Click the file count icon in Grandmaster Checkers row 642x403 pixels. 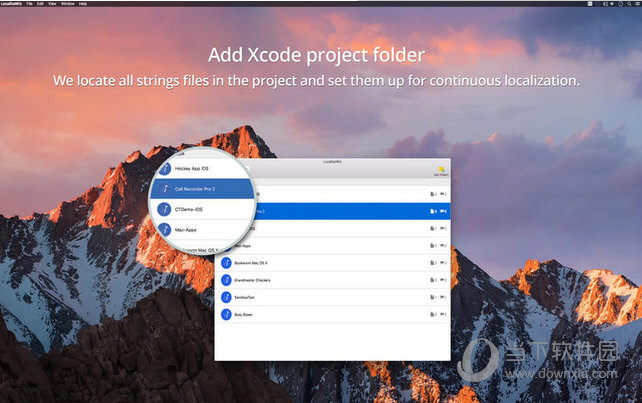(432, 280)
